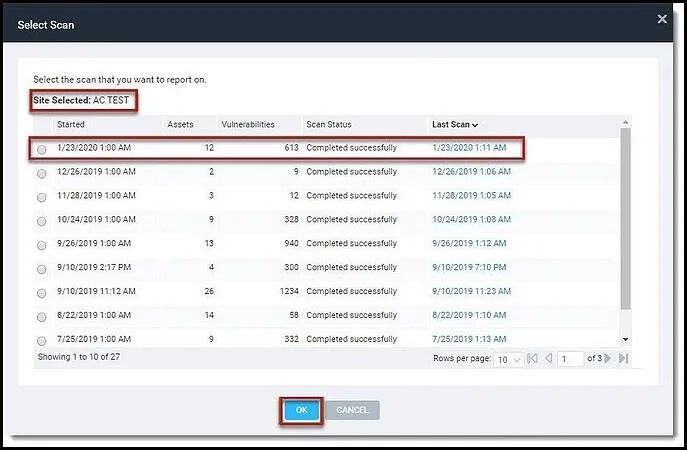
Task: Open the 11/28/2019 1:05 AM last scan link
Action: pyautogui.click(x=471, y=195)
